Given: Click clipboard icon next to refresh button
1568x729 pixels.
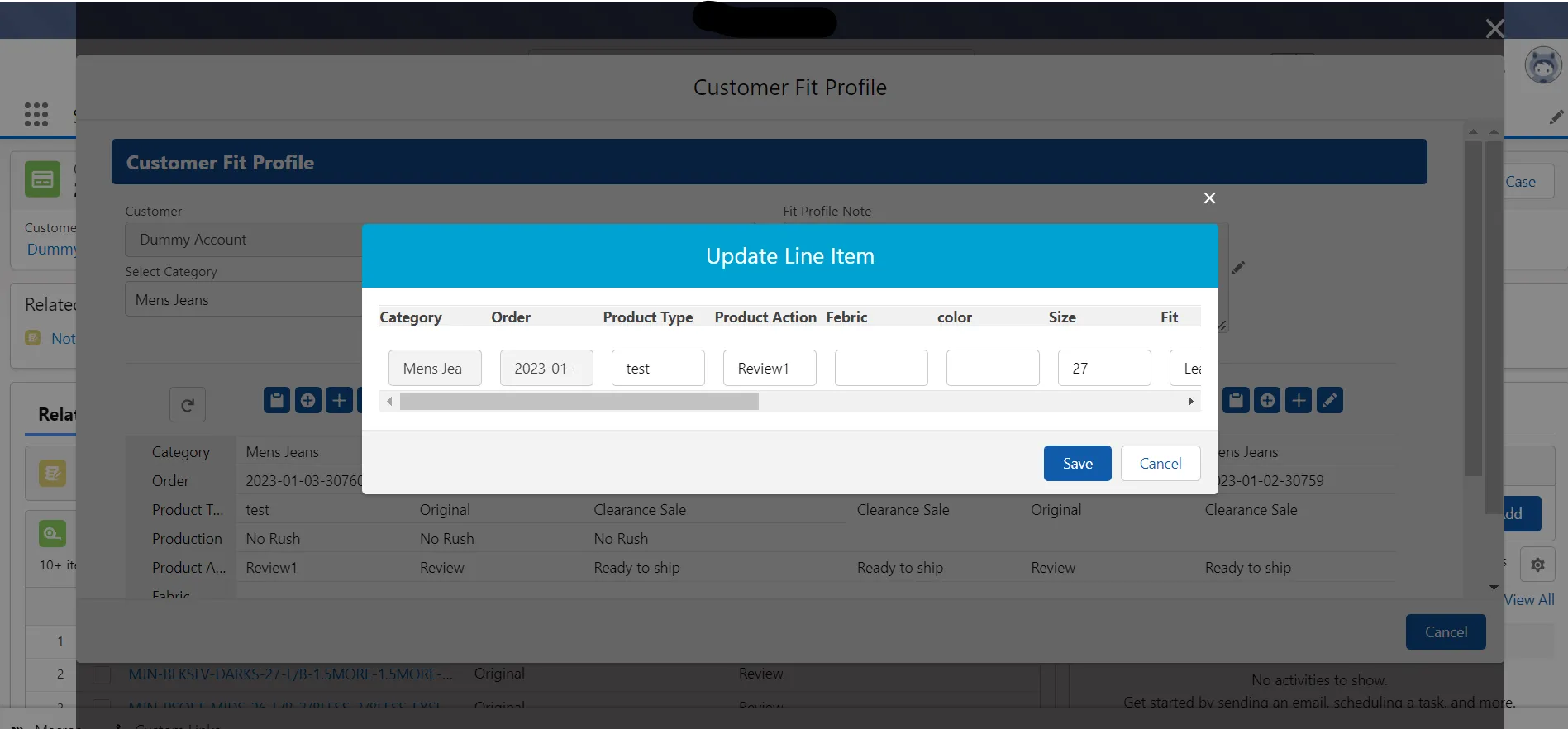Looking at the screenshot, I should [277, 401].
